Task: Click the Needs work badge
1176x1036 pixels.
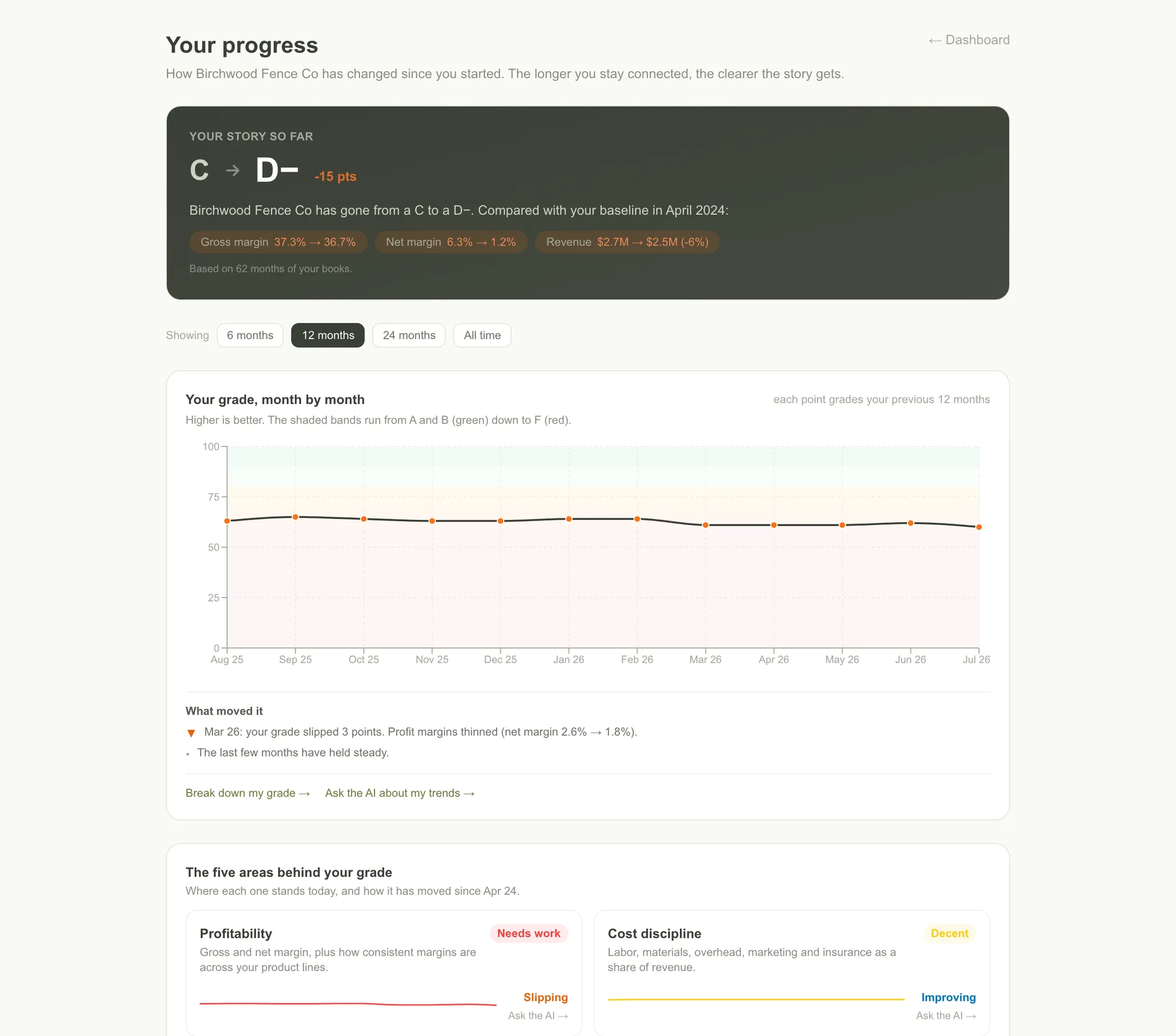Action: pos(529,933)
